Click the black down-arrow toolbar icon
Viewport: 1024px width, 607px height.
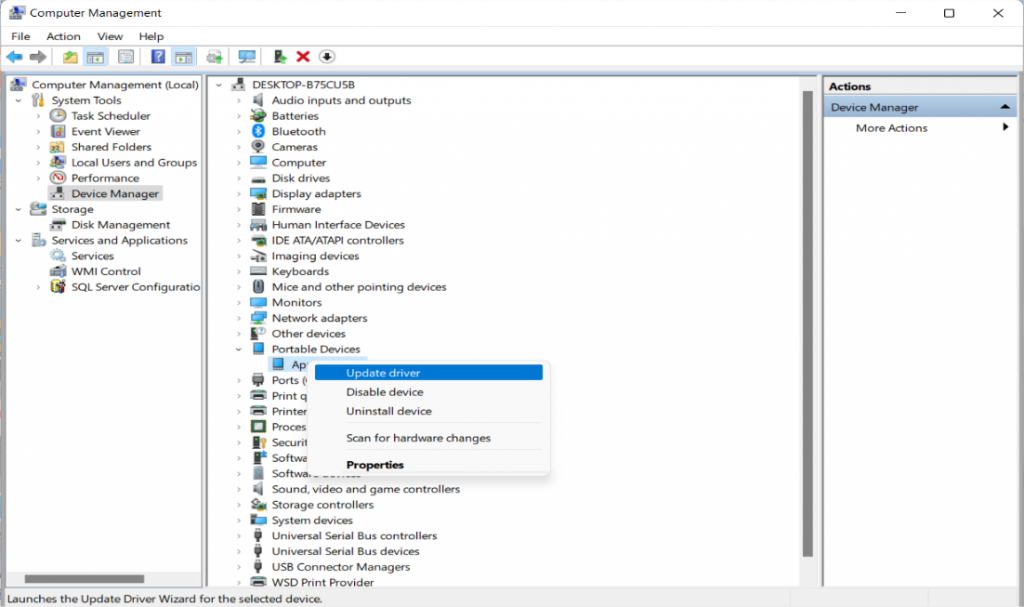point(327,57)
